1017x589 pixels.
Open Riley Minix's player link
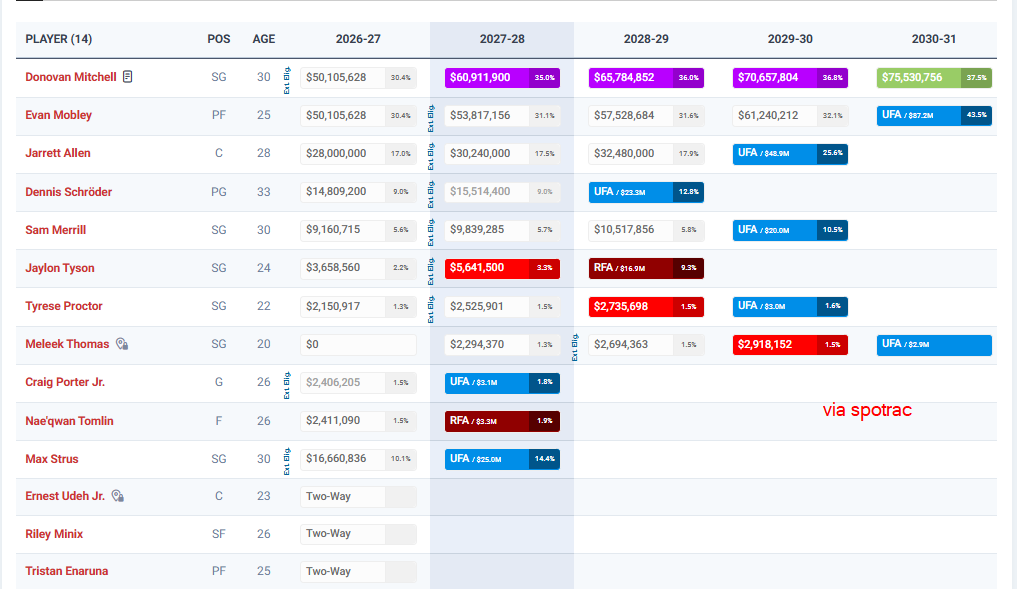(x=54, y=534)
